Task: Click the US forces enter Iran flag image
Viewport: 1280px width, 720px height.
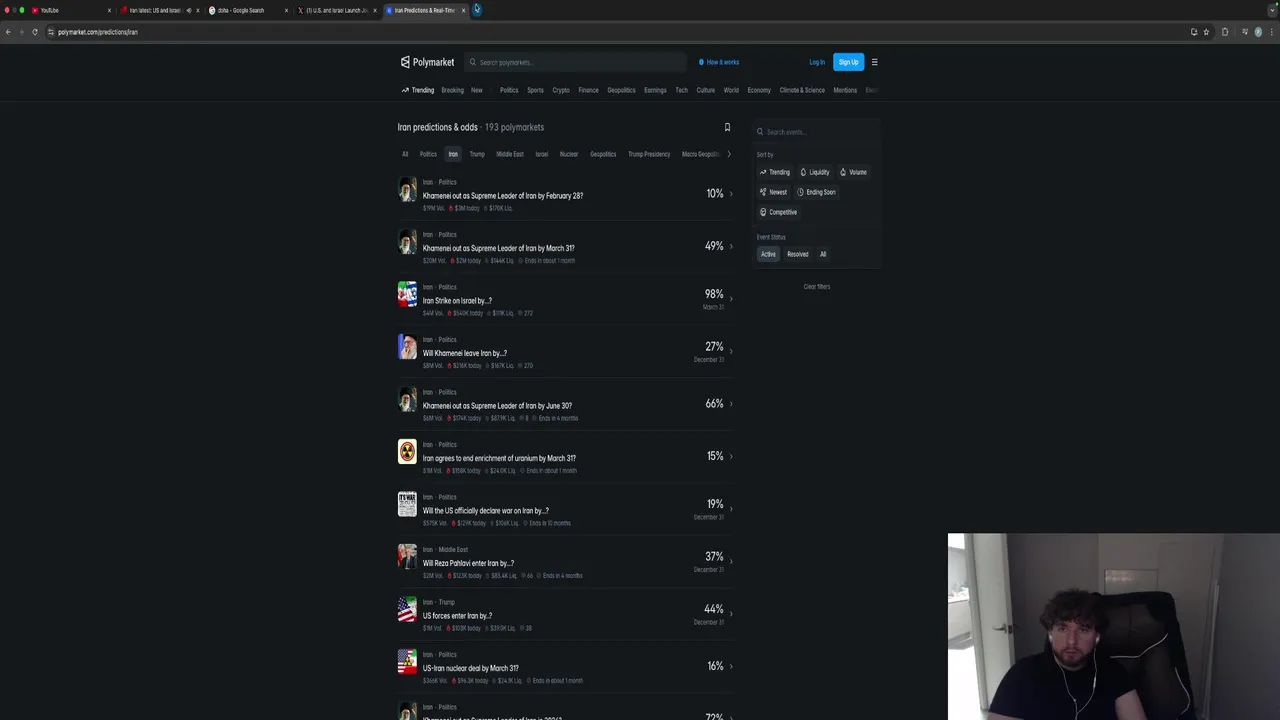Action: 407,609
